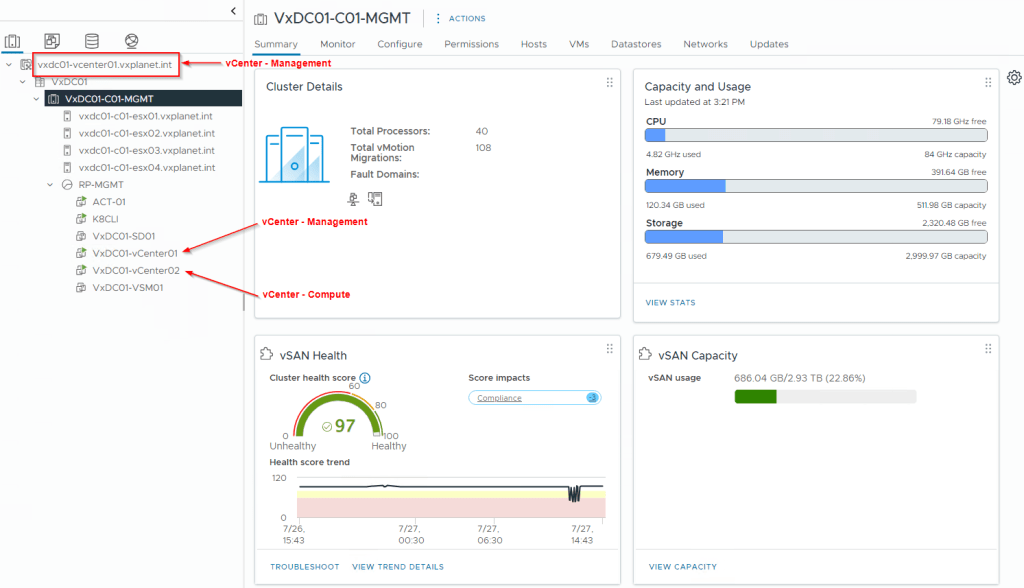Click cluster icon next to VxDC01-C01-MGMT in tree

[x=54, y=99]
